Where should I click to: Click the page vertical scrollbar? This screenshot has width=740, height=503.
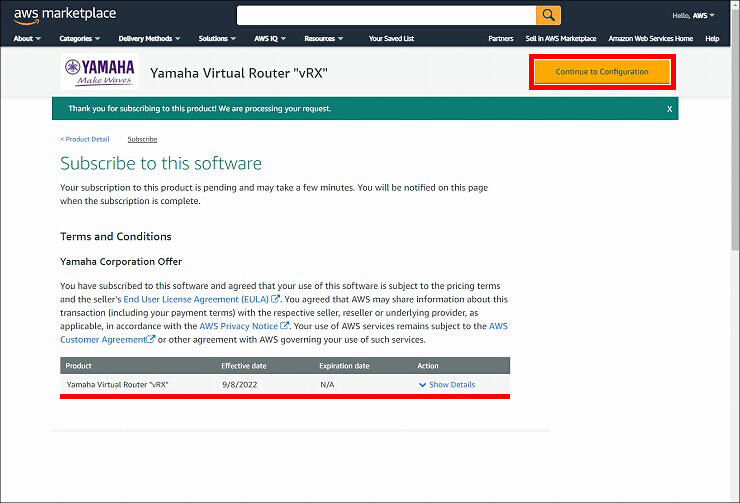click(735, 132)
